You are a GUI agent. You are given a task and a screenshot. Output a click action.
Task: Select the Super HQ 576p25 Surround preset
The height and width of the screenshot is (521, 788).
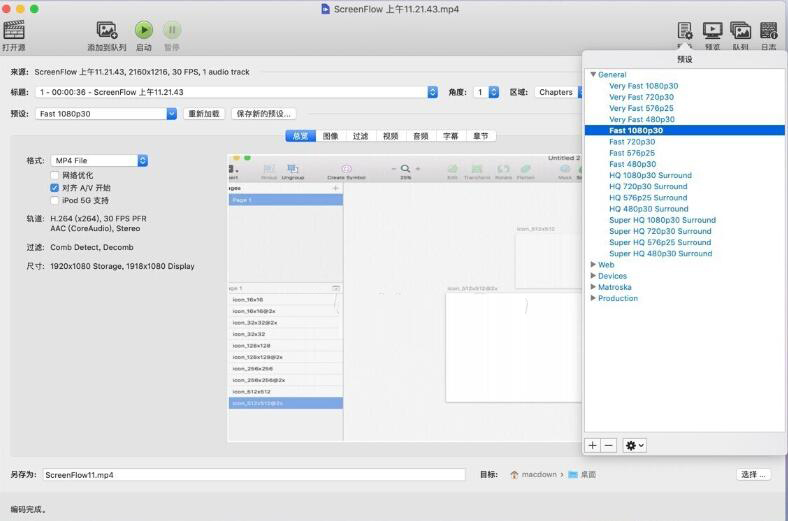point(660,242)
